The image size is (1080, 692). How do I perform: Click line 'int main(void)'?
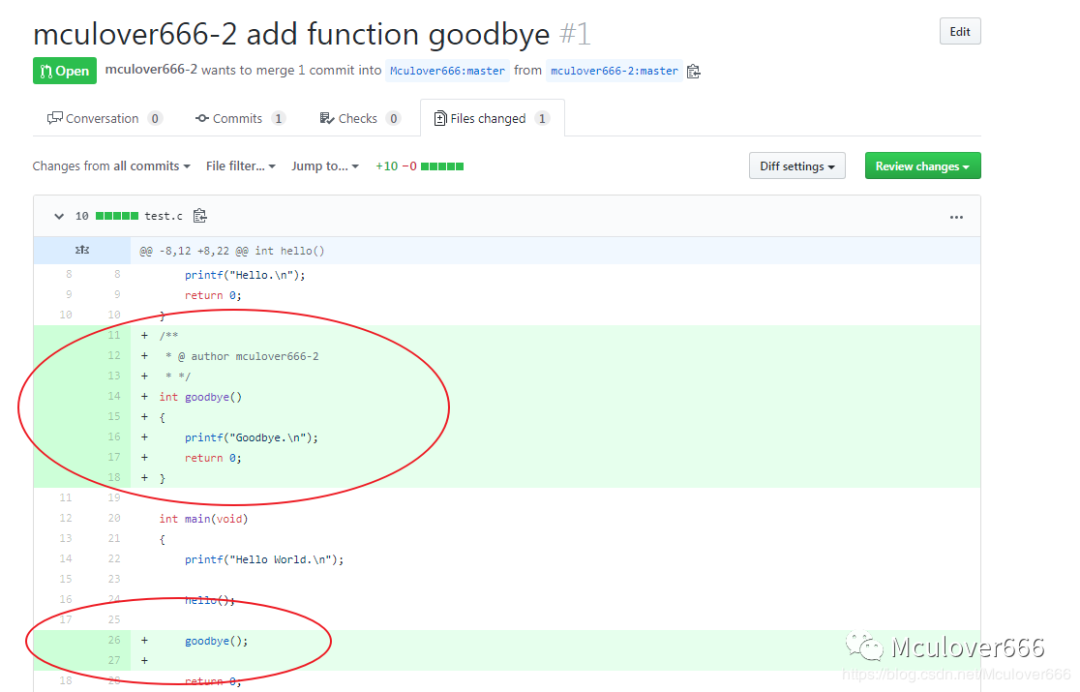pyautogui.click(x=203, y=518)
